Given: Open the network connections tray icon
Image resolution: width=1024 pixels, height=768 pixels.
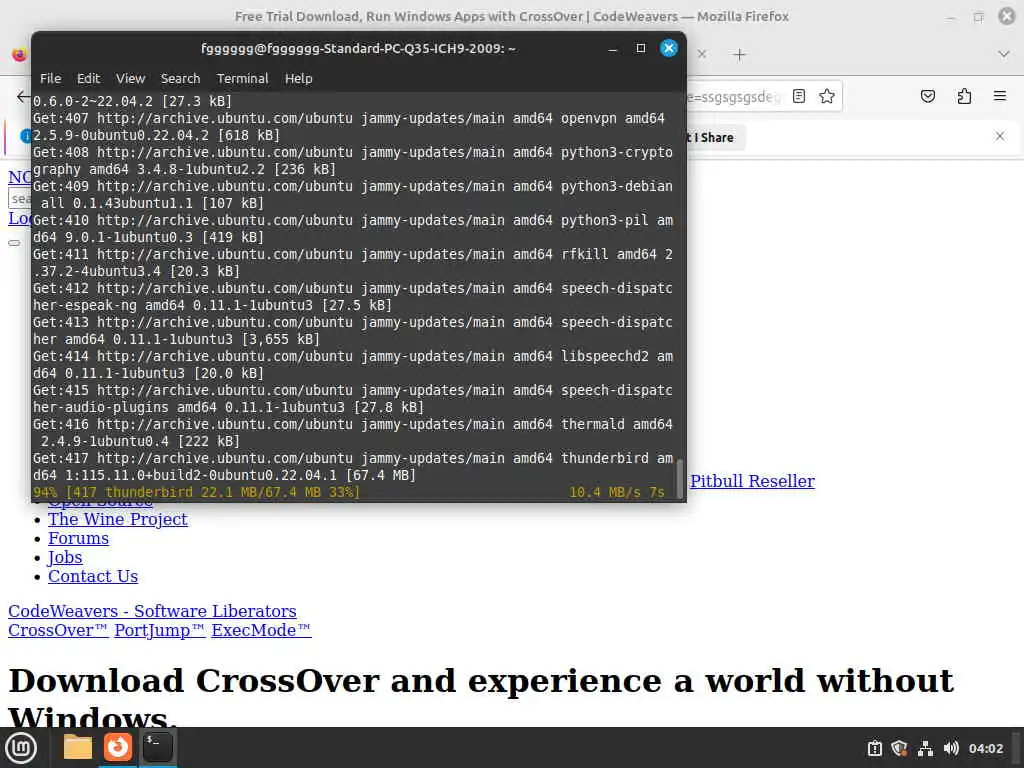Looking at the screenshot, I should coord(925,748).
